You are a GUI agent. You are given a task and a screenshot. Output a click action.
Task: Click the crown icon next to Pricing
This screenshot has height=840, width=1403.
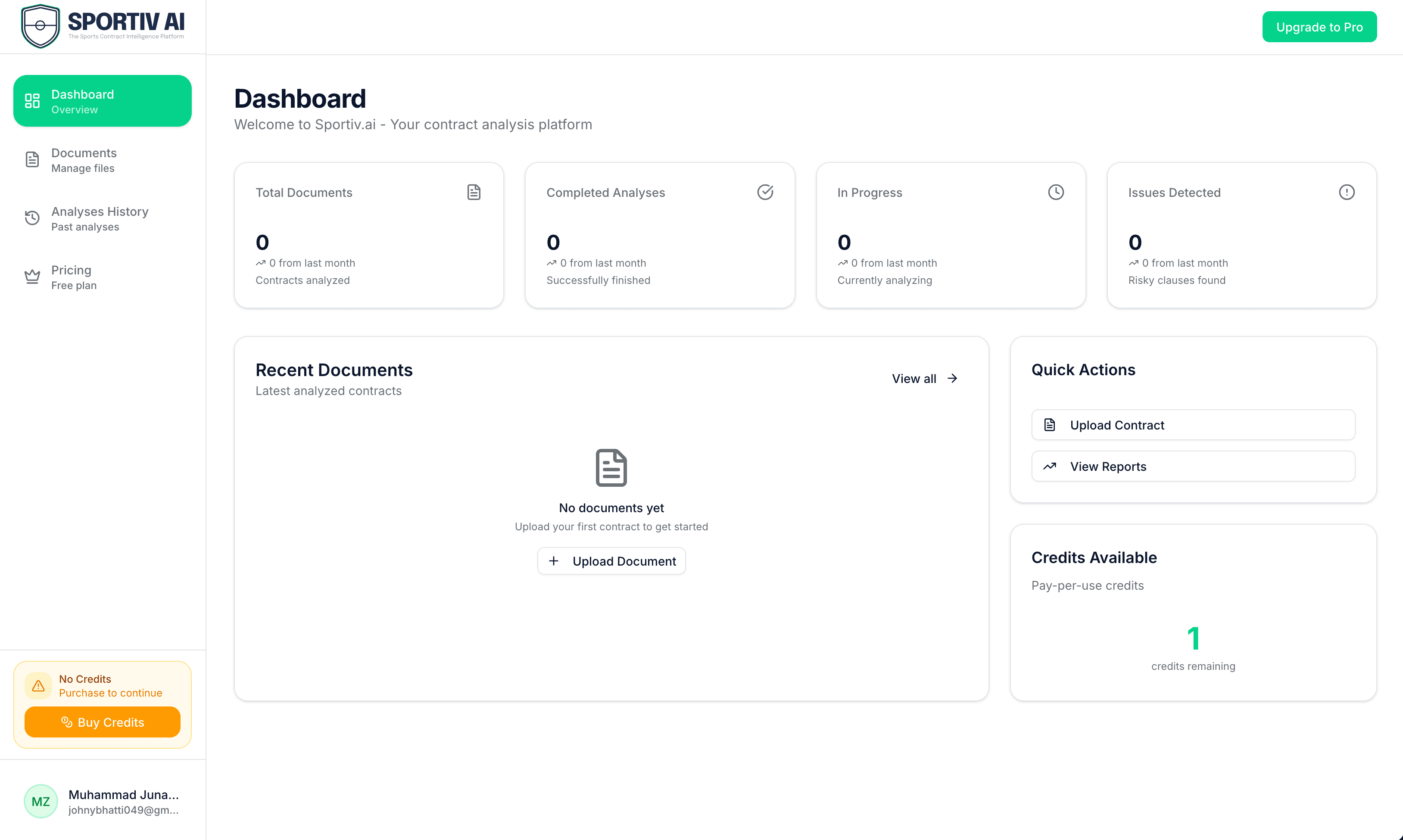[32, 276]
